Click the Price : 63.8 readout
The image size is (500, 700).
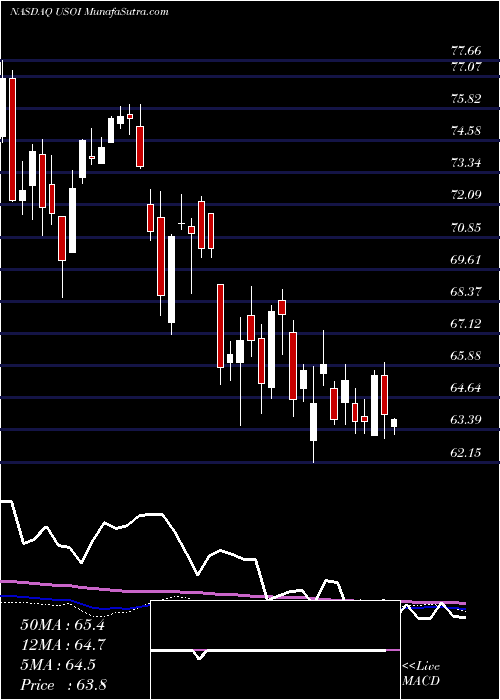pos(63,685)
